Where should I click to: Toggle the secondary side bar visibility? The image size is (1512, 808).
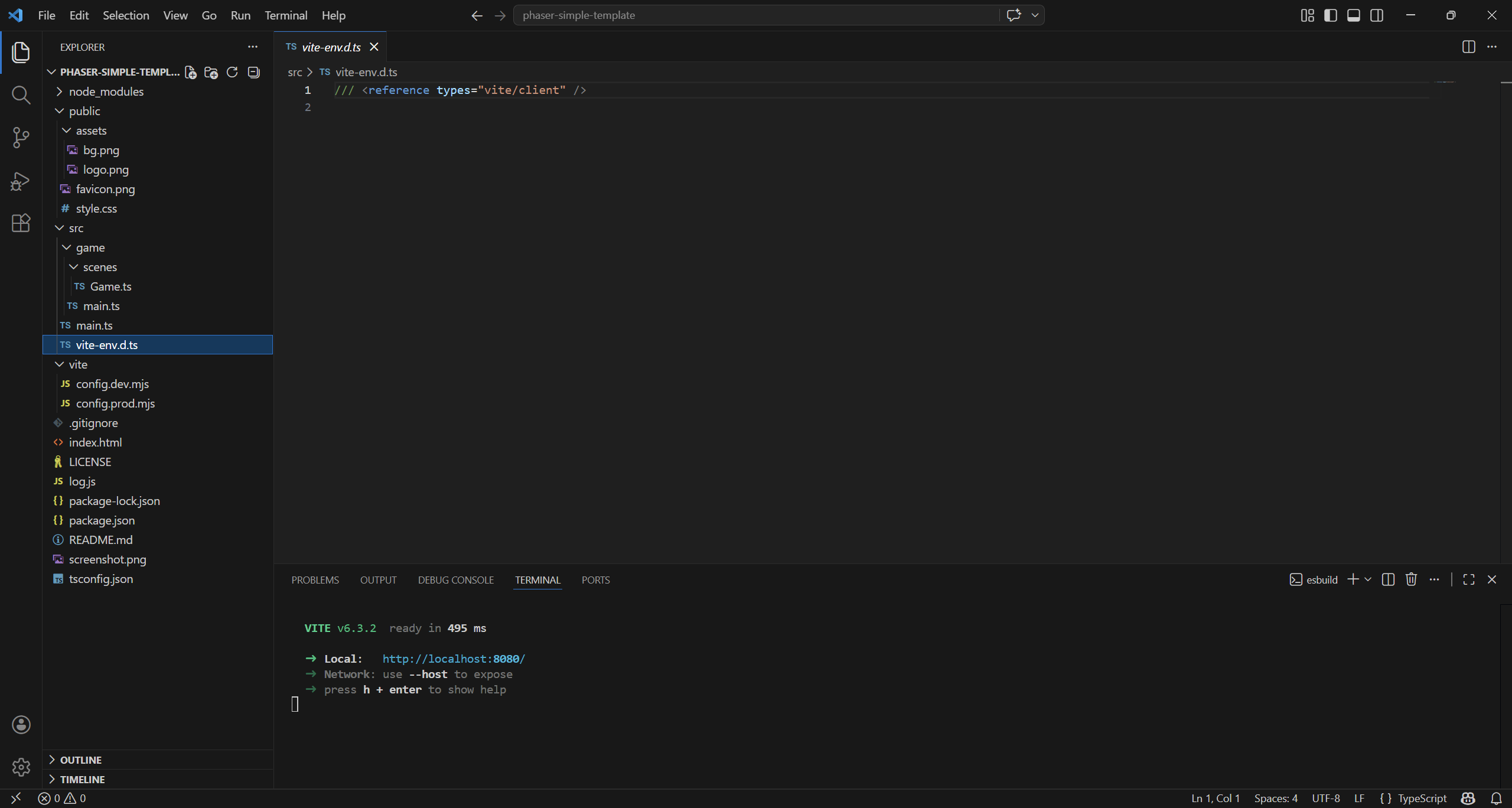click(1377, 15)
